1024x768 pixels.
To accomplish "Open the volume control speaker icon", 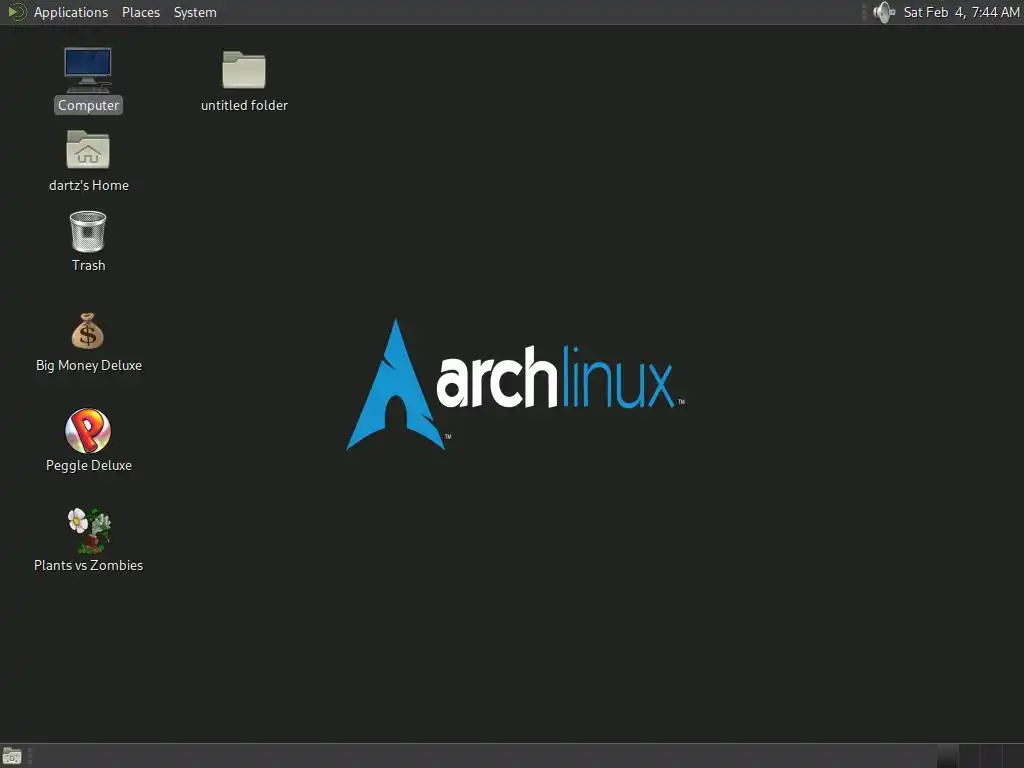I will coord(884,12).
